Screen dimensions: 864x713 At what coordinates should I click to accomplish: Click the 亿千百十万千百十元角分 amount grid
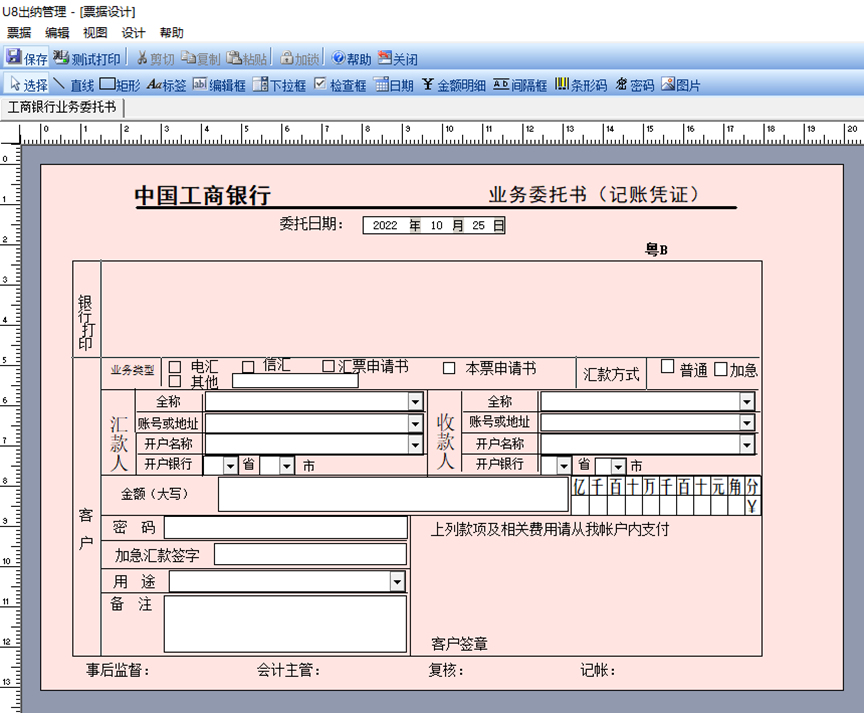666,496
